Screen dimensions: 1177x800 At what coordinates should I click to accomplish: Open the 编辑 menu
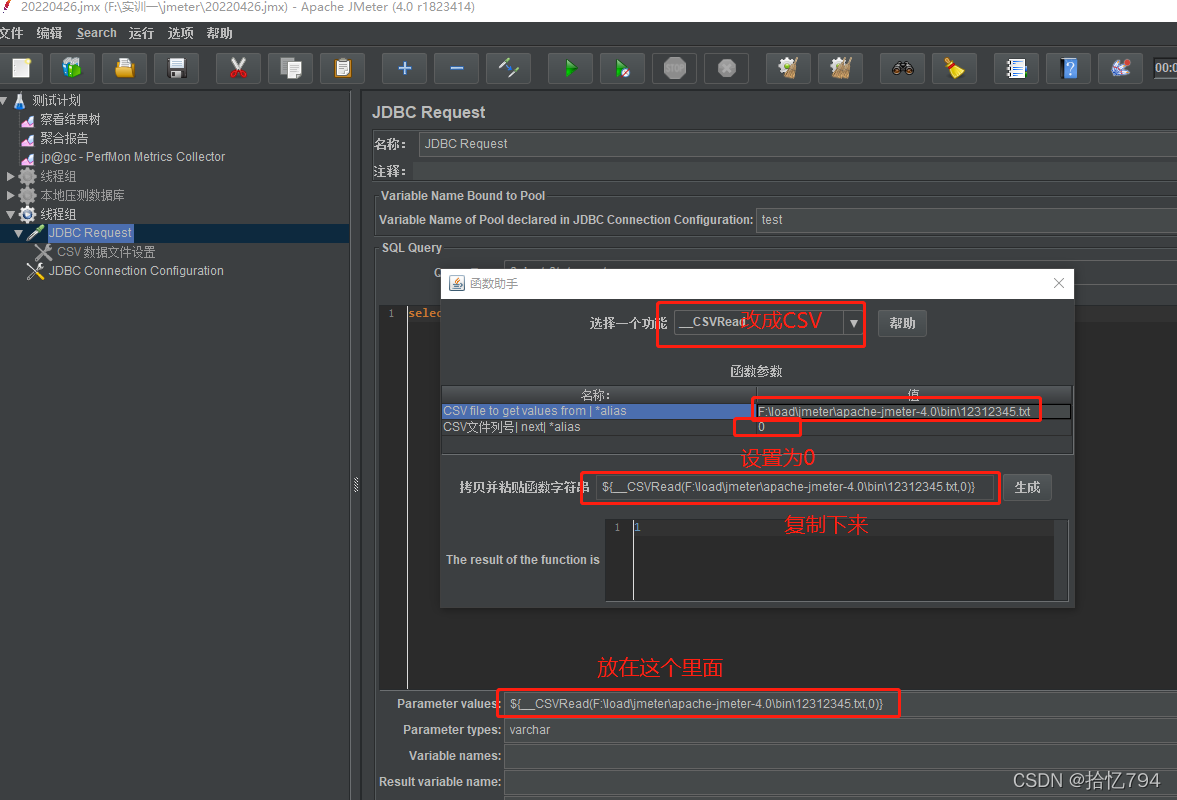tap(50, 33)
